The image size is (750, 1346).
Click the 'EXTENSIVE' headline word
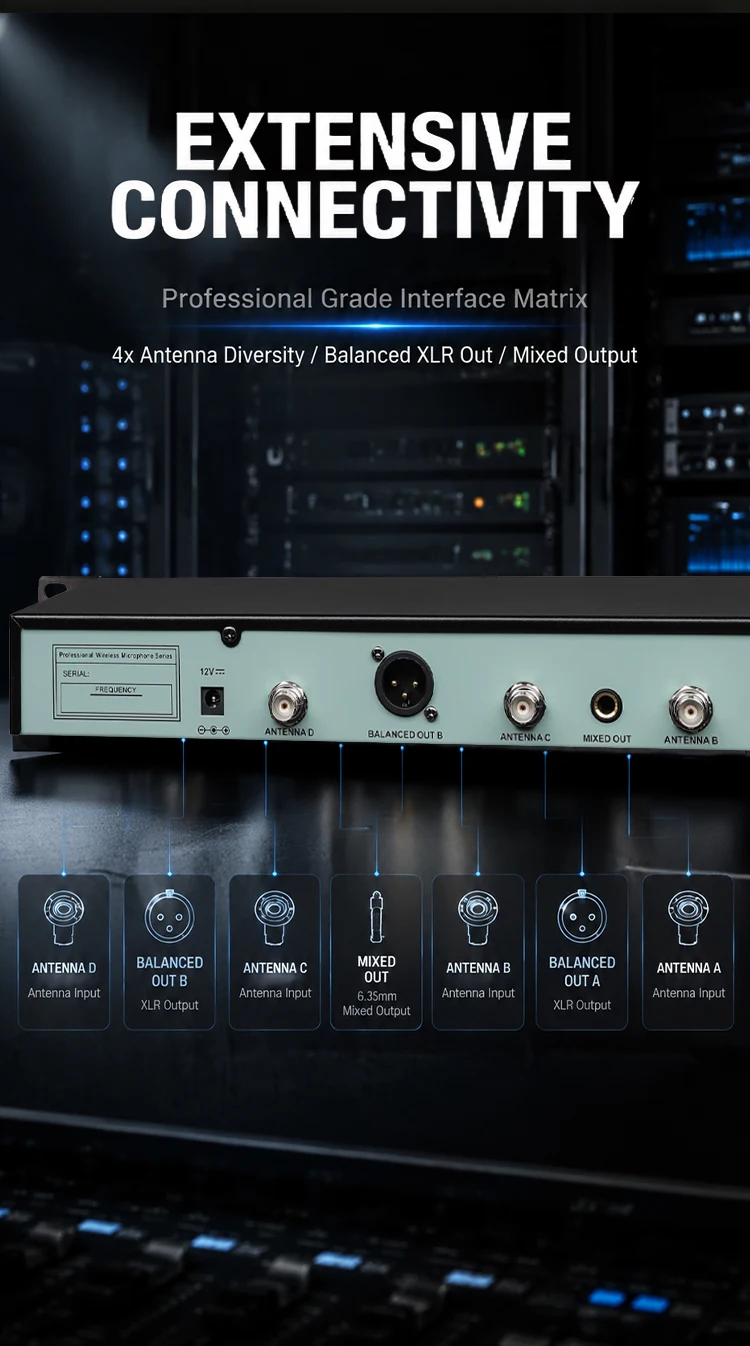(x=374, y=142)
